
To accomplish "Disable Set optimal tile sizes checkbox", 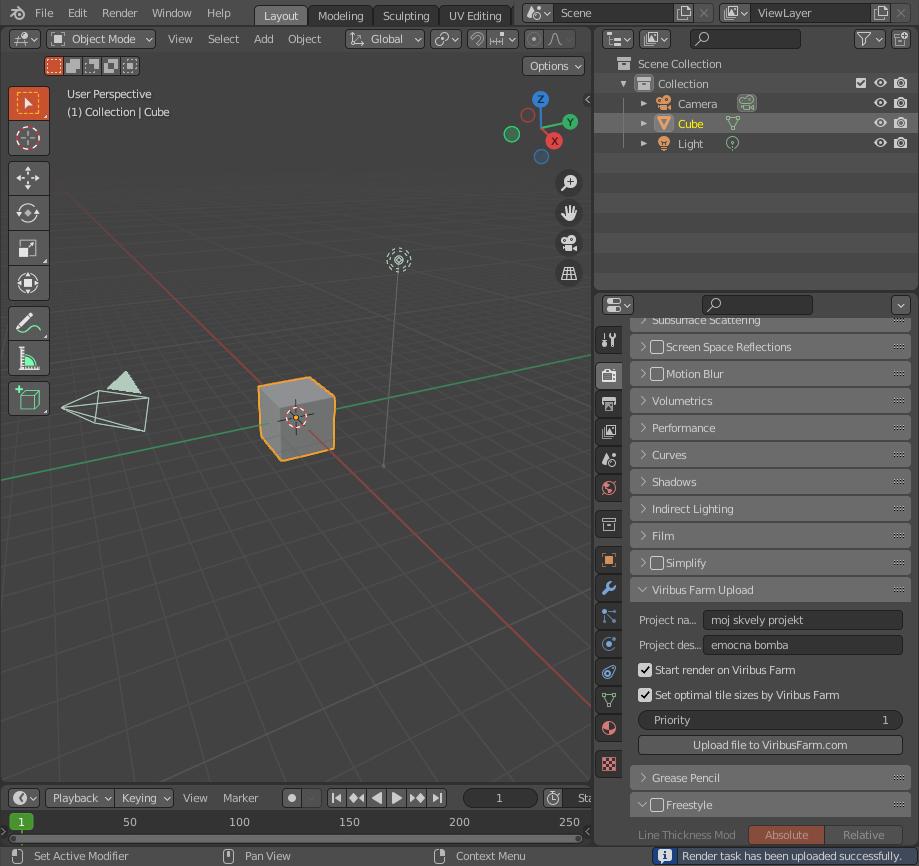I will [645, 695].
